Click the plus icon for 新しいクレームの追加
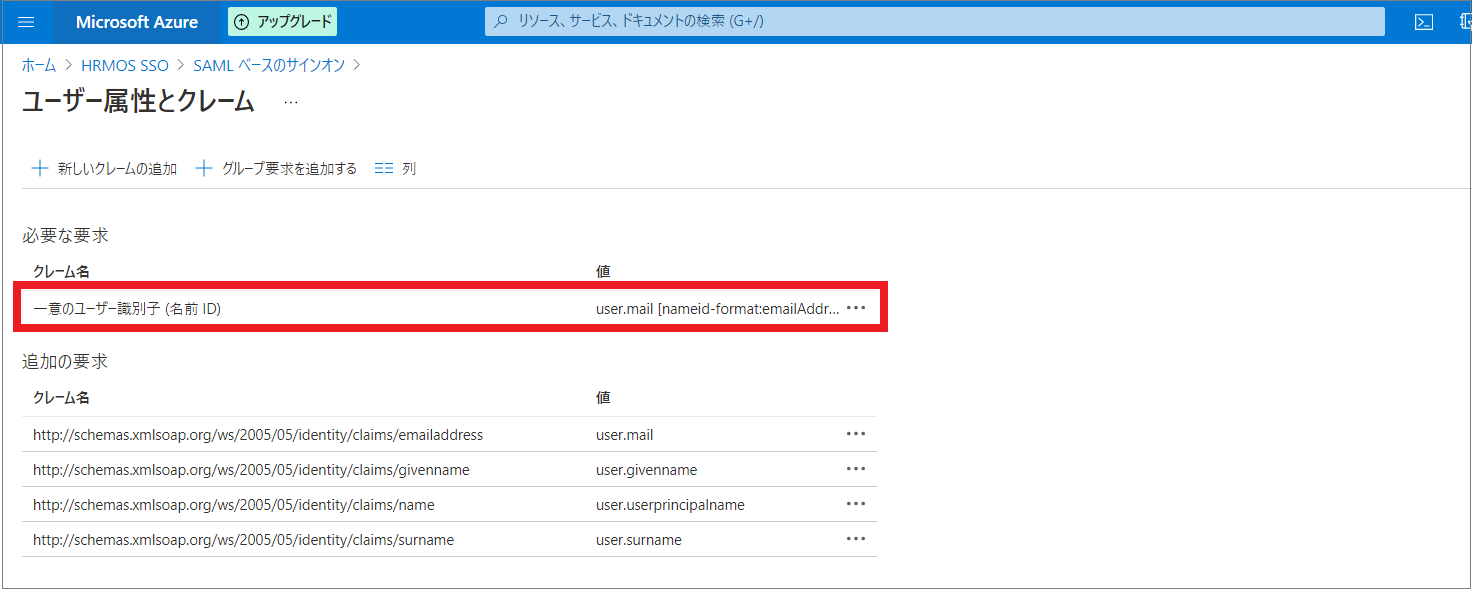Viewport: 1472px width, 589px height. (x=40, y=169)
